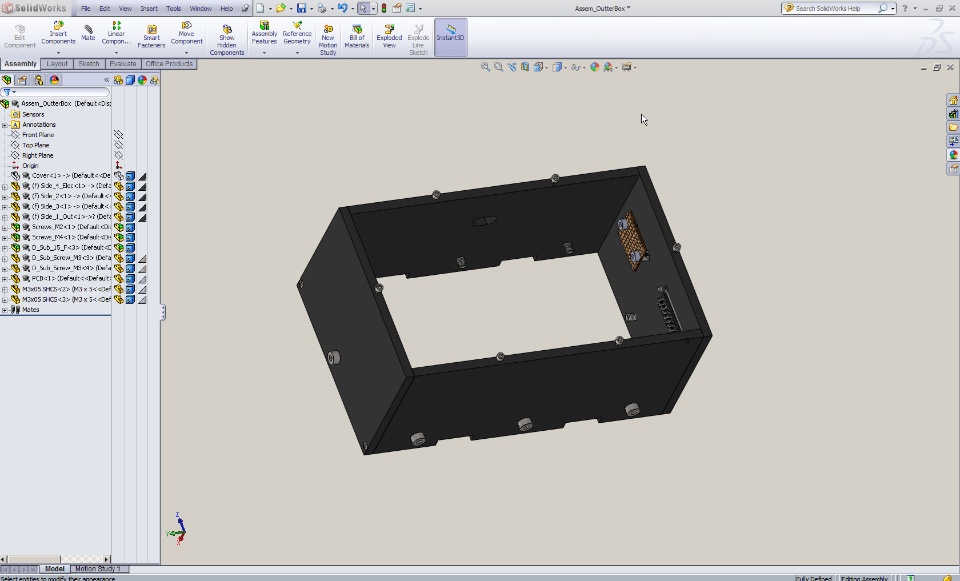The image size is (960, 581).
Task: Expand the Screws_M2<1> component
Action: pos(5,227)
